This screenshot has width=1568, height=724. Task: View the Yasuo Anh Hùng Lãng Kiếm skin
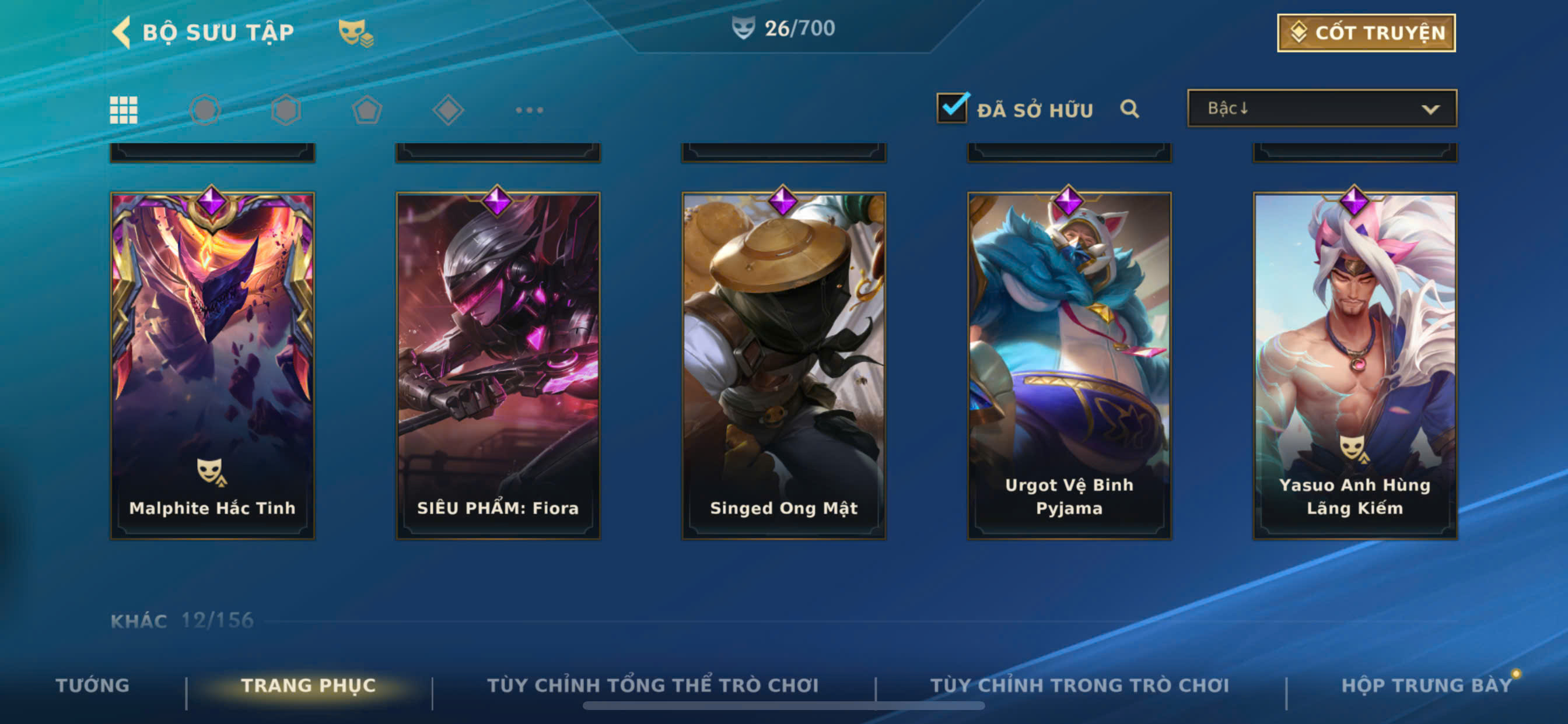[x=1354, y=364]
